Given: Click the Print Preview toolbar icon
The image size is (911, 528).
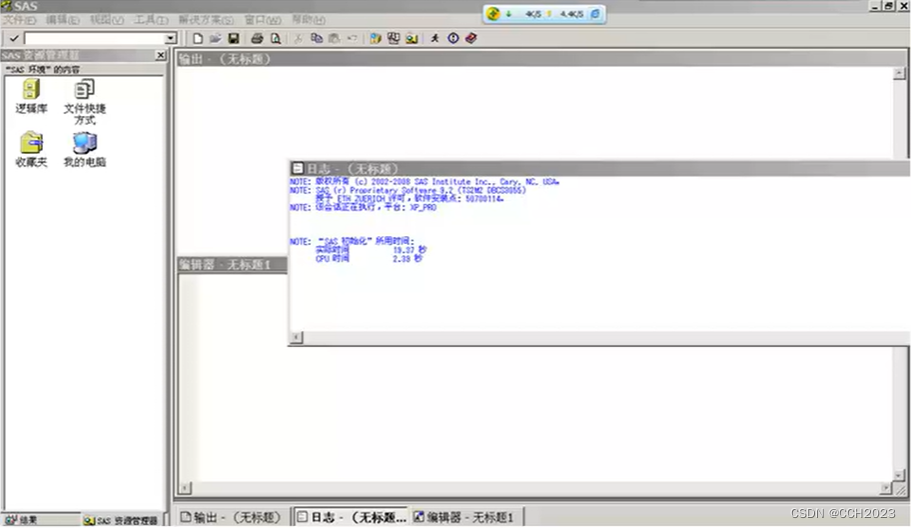Looking at the screenshot, I should 275,38.
